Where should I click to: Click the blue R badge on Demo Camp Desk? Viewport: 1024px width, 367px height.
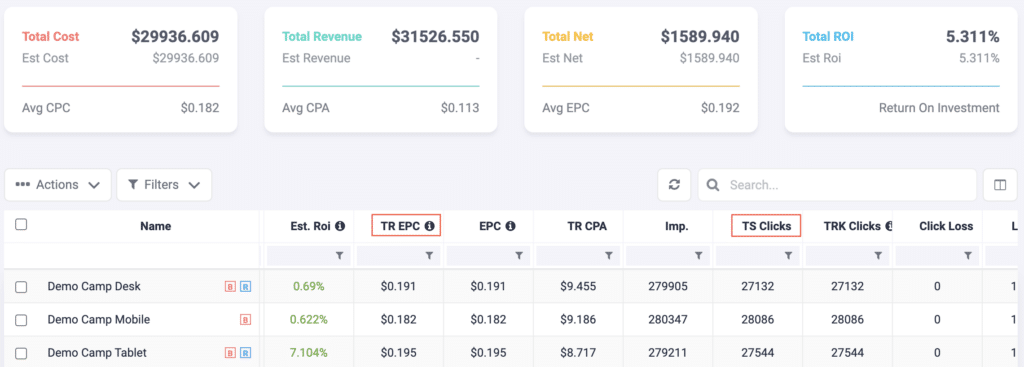(x=246, y=286)
